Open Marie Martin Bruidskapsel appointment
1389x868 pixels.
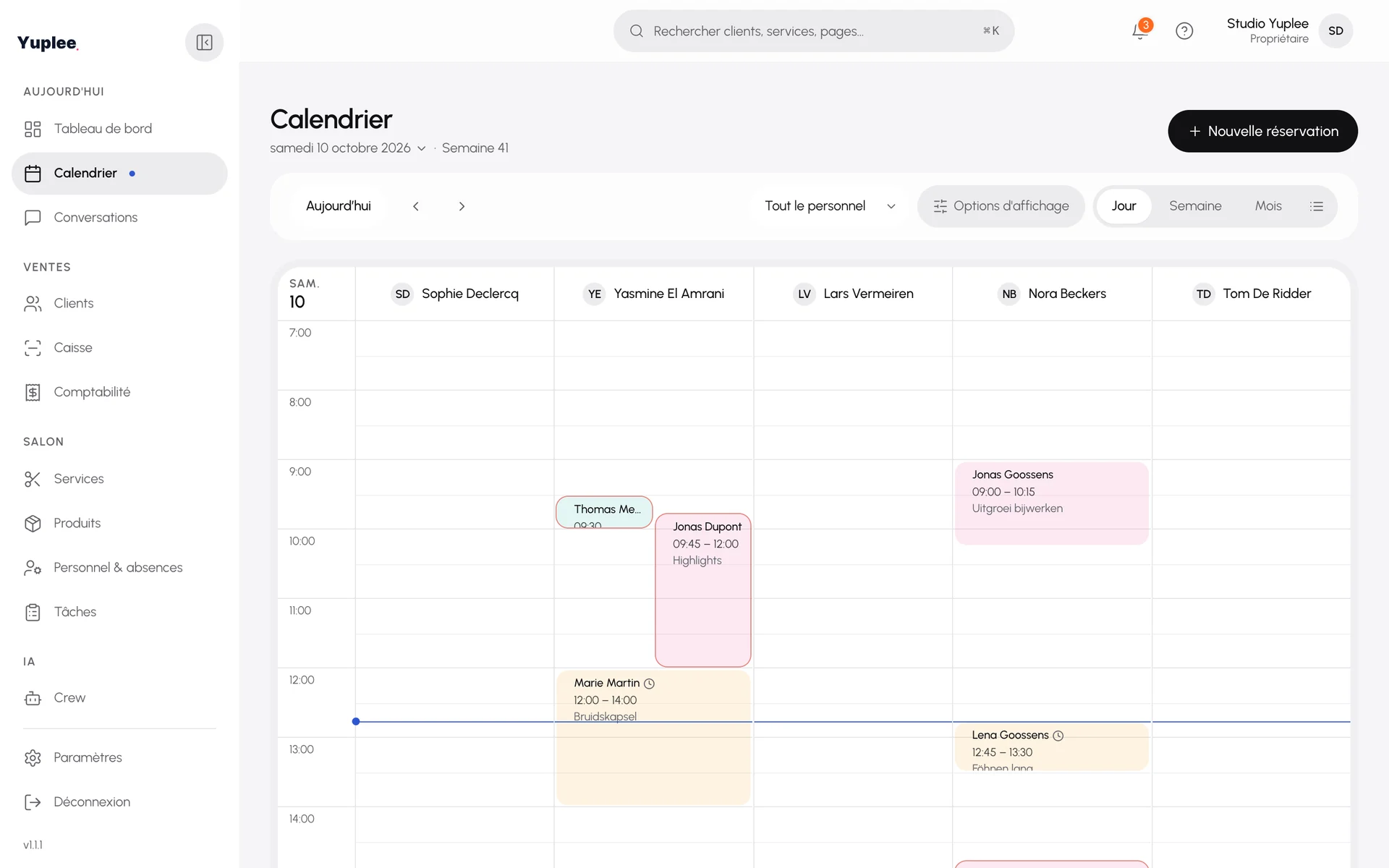pyautogui.click(x=653, y=738)
